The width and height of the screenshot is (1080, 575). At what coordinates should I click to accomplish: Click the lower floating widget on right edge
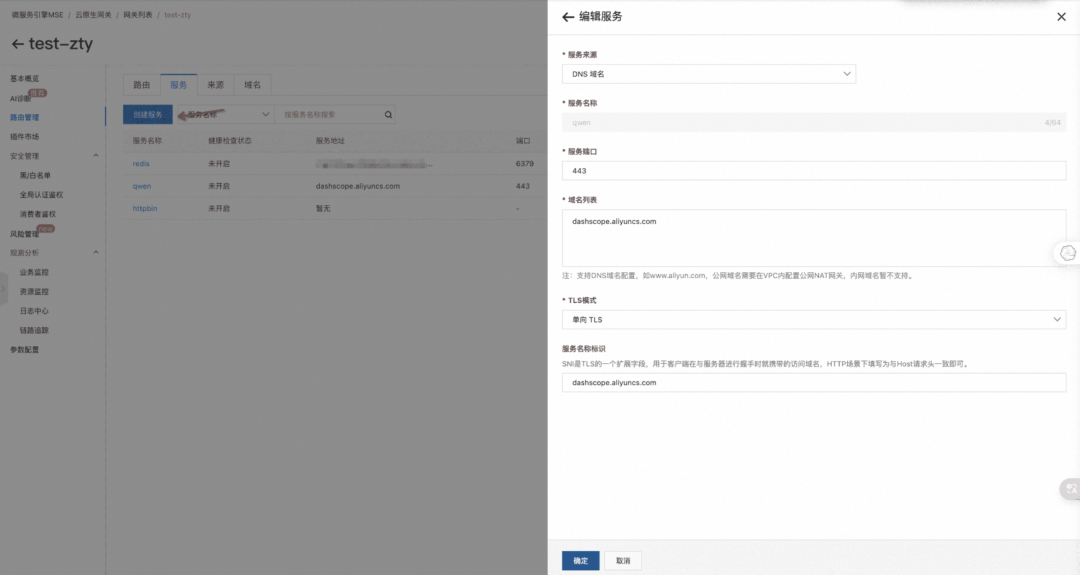pyautogui.click(x=1070, y=489)
